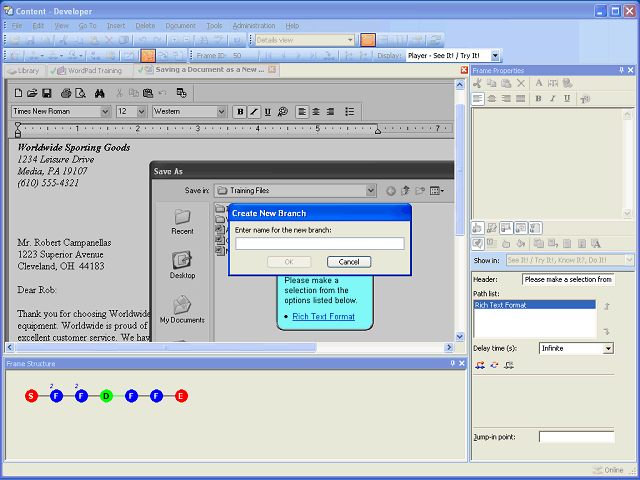Toggle Bold in Frame Properties
This screenshot has height=480, width=640.
538,99
